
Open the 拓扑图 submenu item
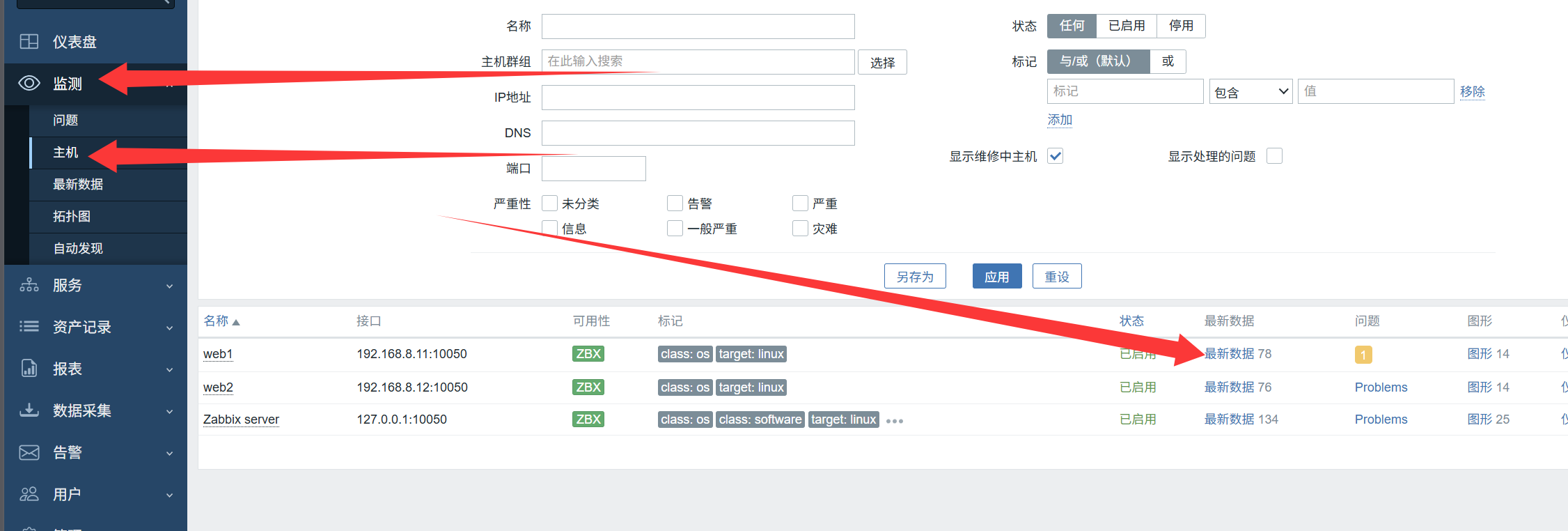coord(109,217)
